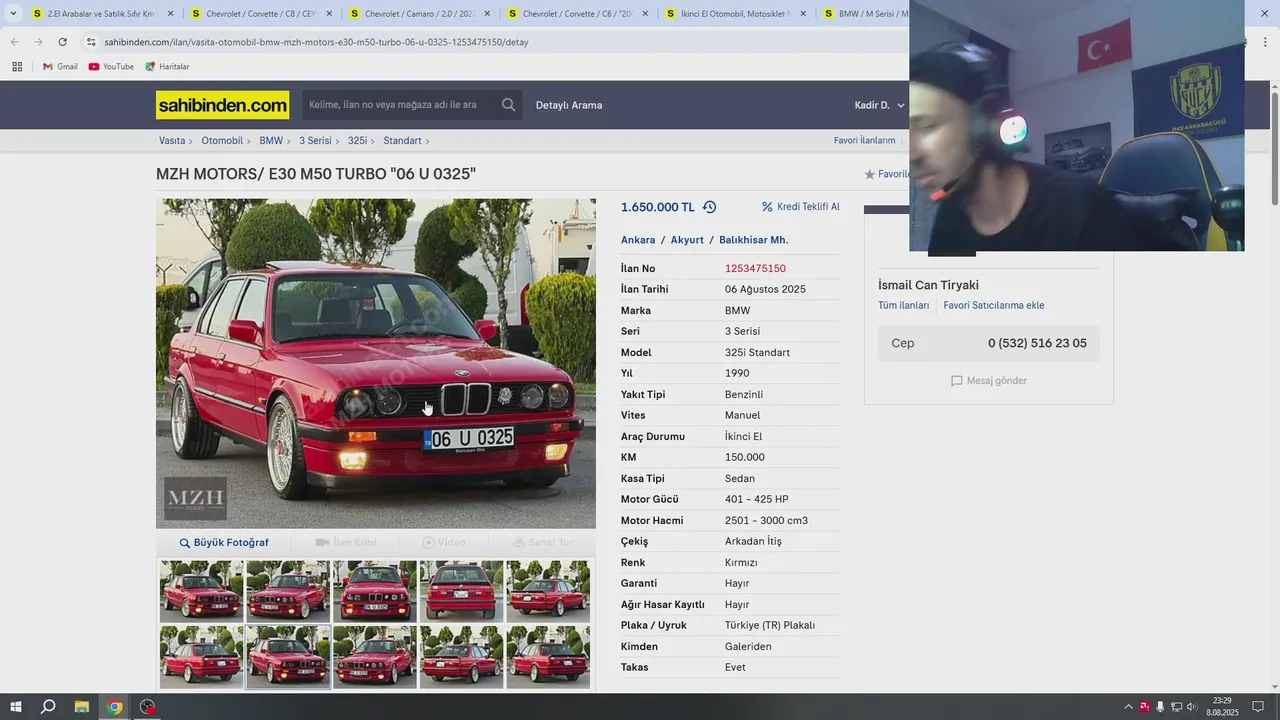Click the browser address bar URL
1280x720 pixels.
(316, 42)
